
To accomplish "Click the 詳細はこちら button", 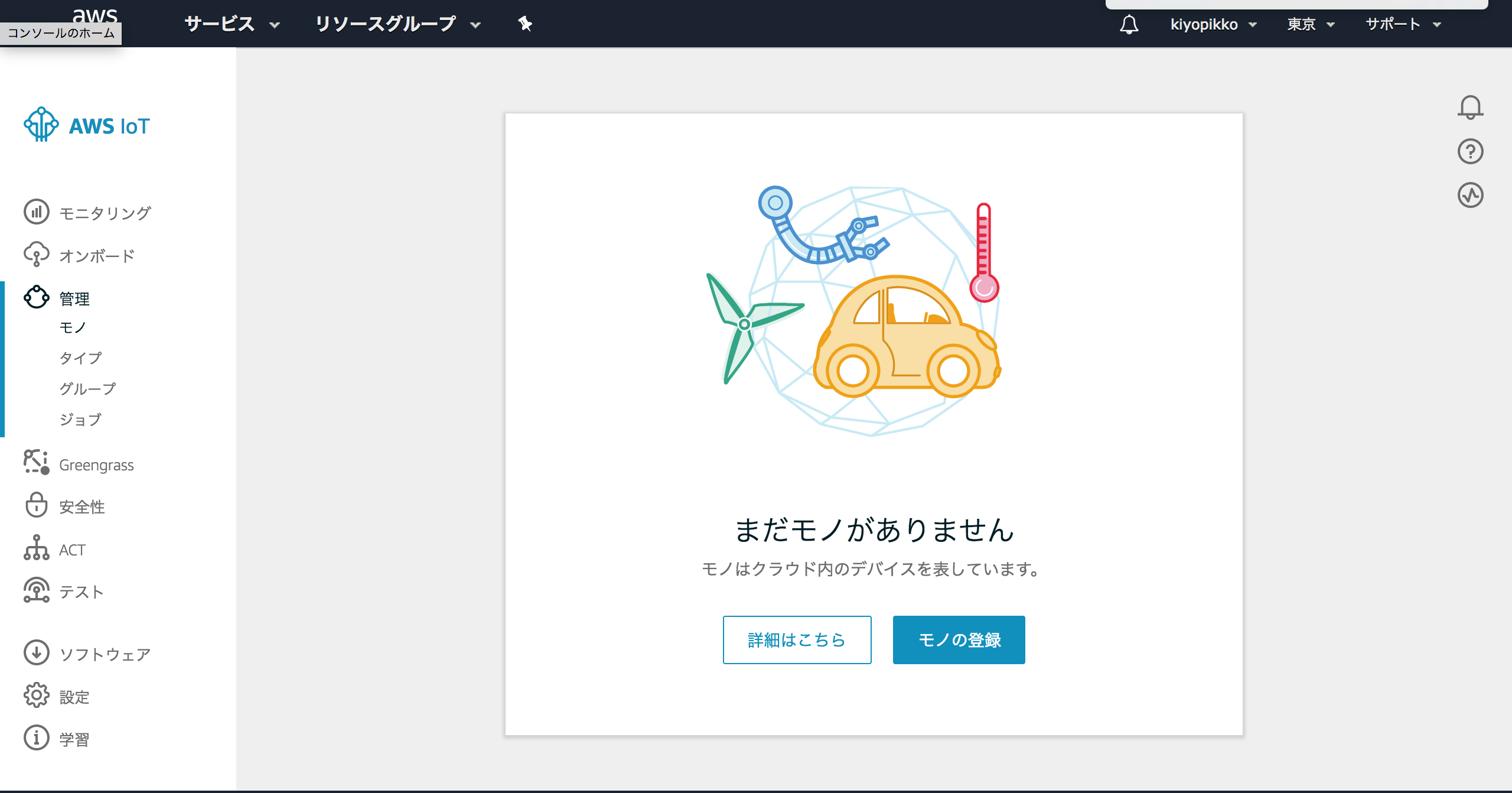I will [x=797, y=640].
